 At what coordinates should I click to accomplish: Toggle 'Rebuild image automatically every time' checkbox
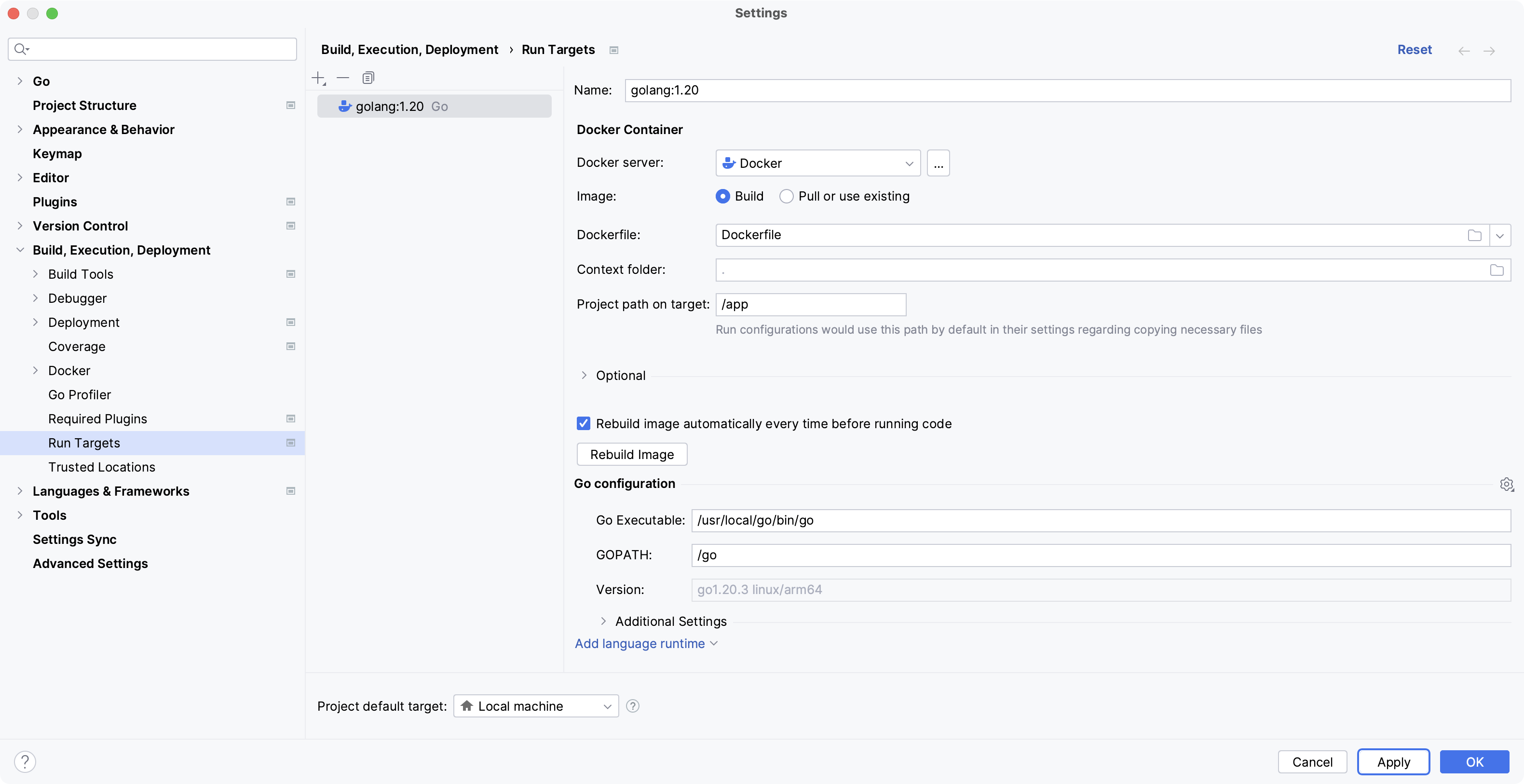click(x=583, y=423)
